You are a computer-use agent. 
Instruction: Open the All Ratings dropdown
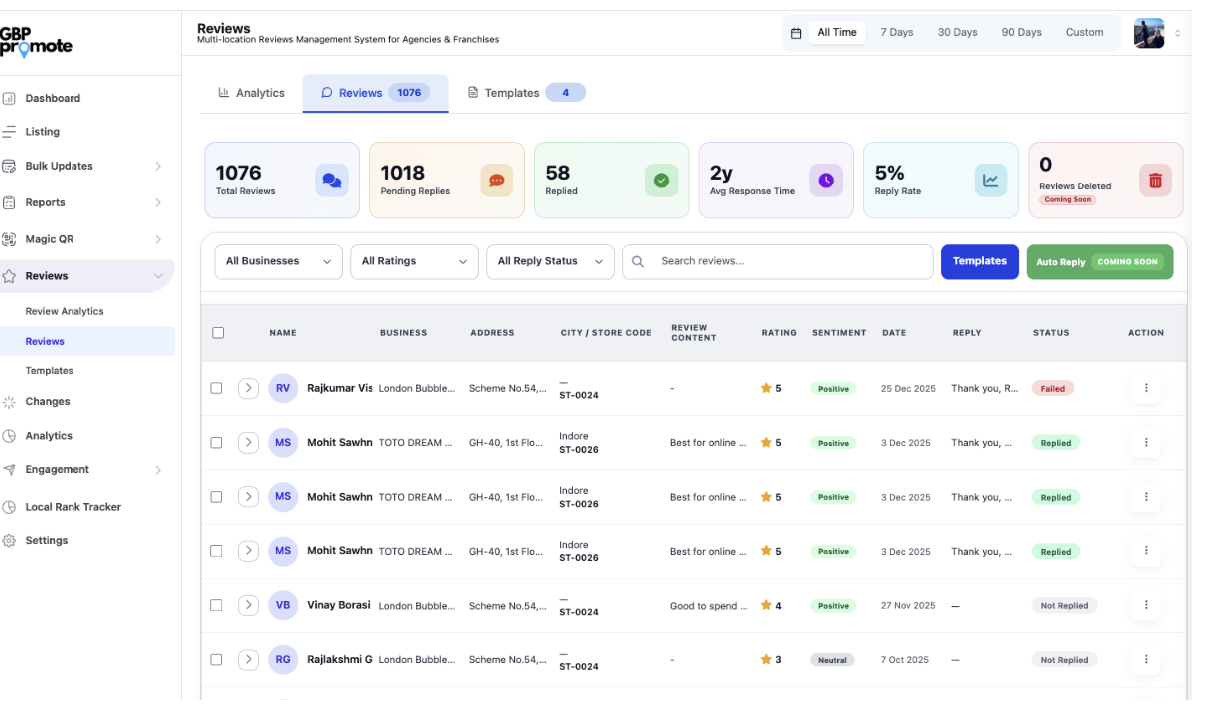tap(414, 261)
